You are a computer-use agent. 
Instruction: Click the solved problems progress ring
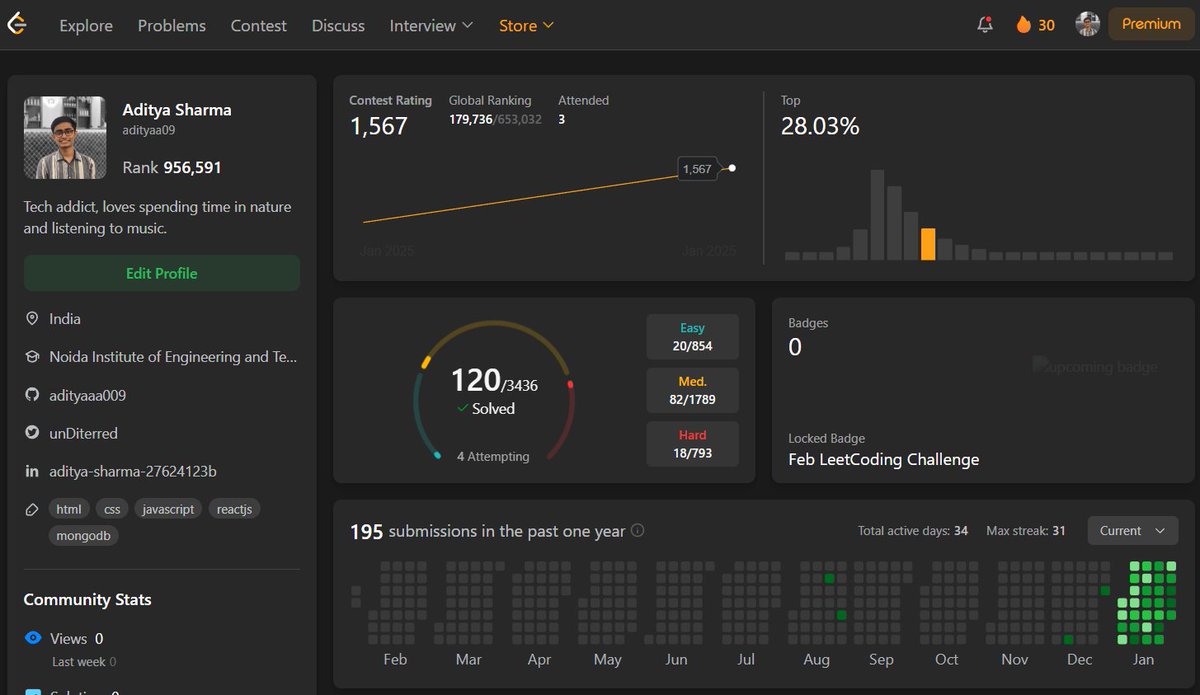(x=494, y=391)
